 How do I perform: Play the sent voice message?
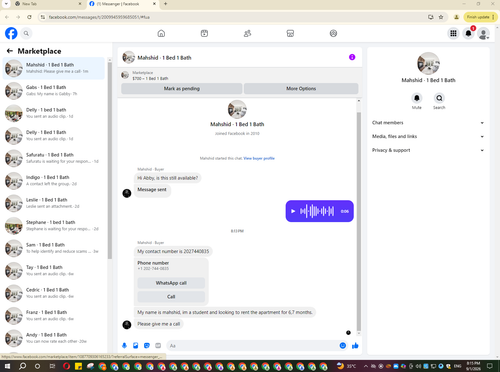tap(293, 211)
